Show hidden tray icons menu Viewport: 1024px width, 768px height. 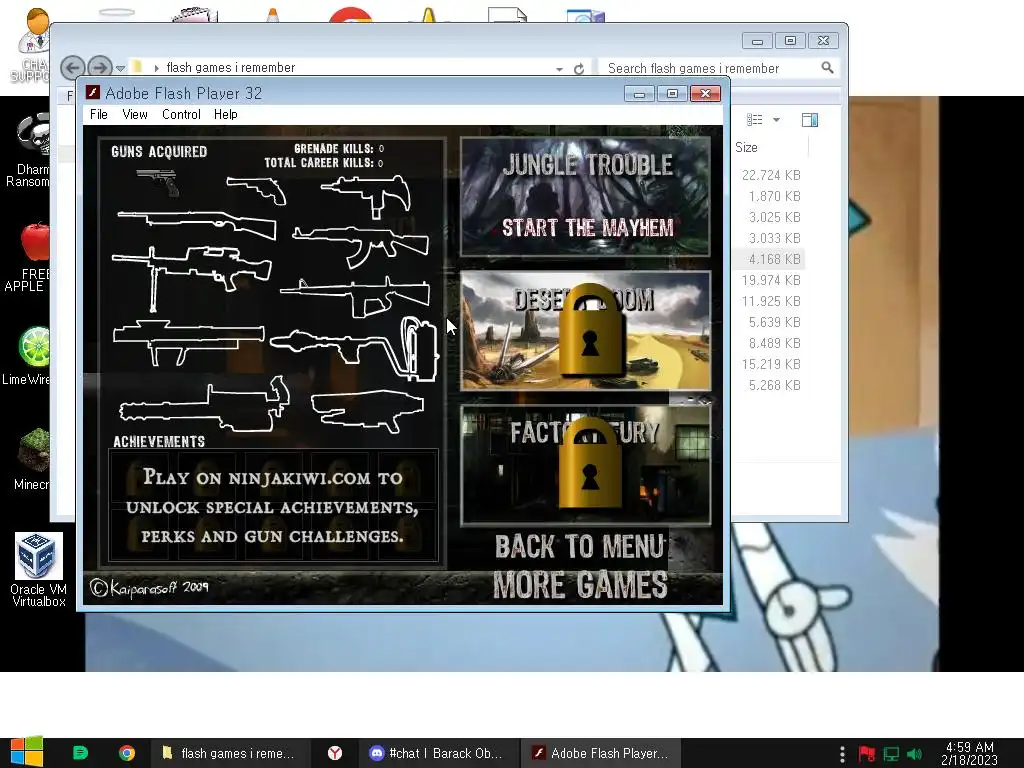[x=842, y=753]
